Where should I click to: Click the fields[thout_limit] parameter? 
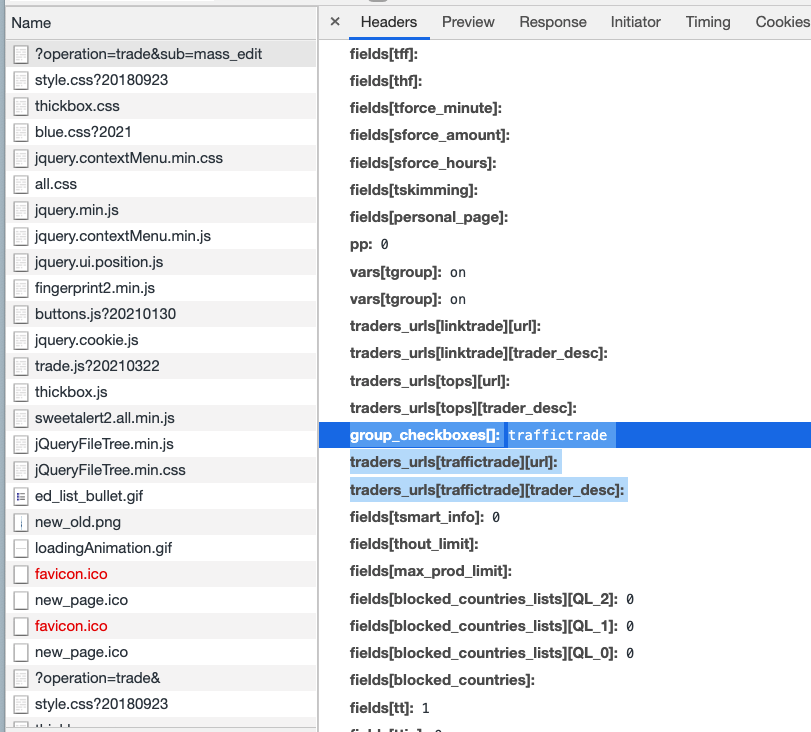pyautogui.click(x=414, y=544)
